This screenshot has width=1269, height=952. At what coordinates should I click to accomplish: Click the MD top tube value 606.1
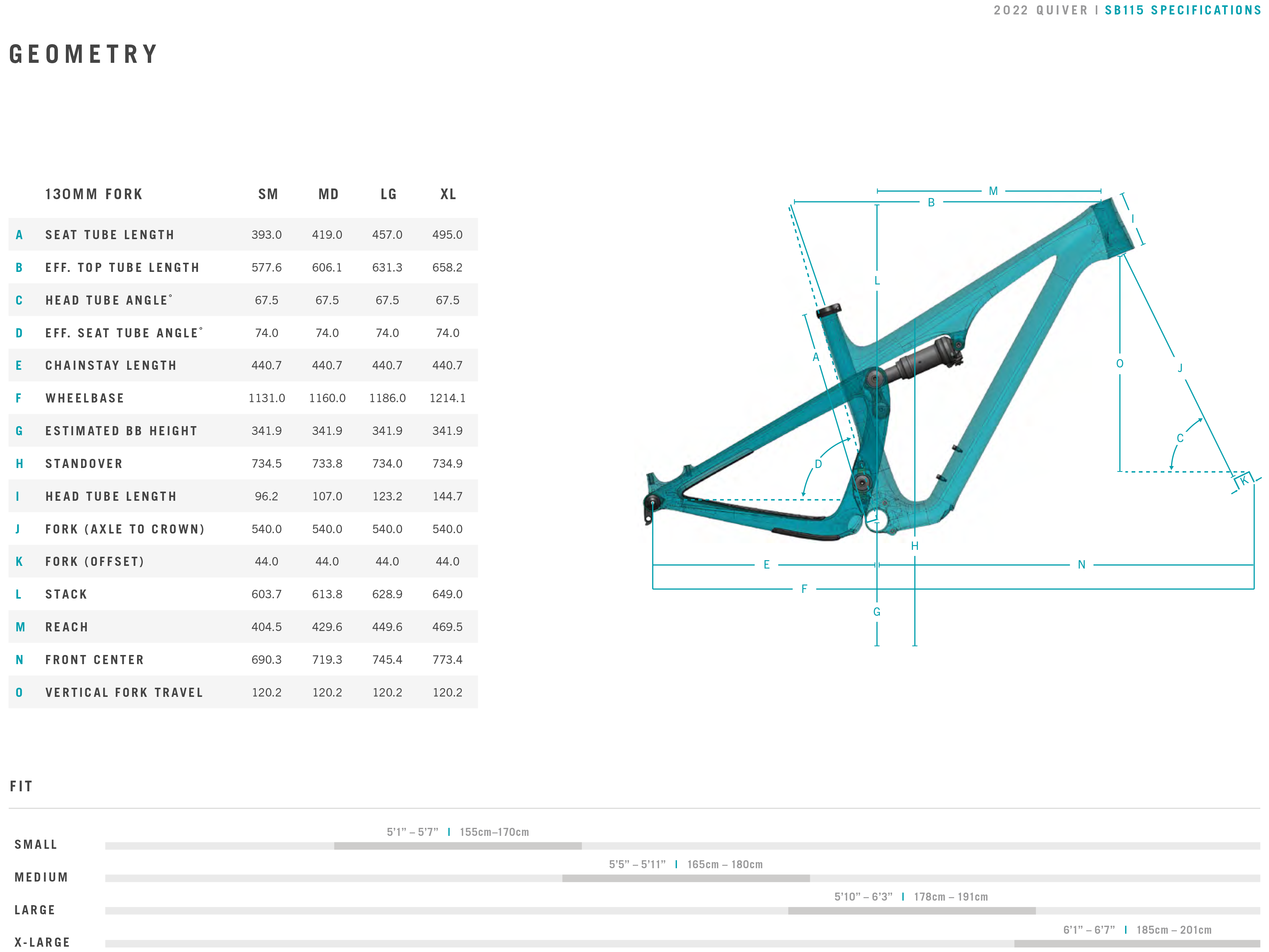(327, 267)
